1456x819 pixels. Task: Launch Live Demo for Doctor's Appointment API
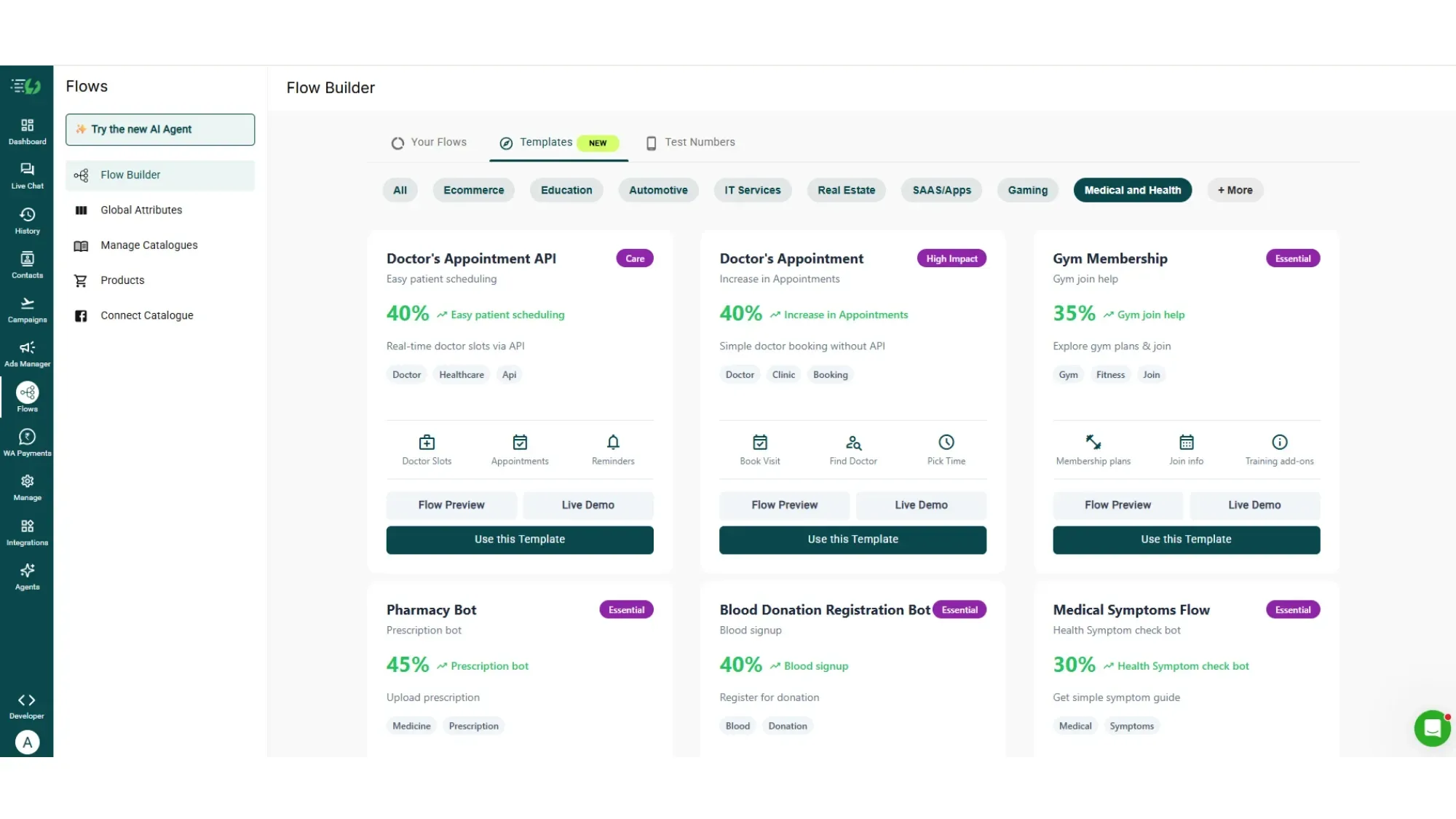coord(588,505)
